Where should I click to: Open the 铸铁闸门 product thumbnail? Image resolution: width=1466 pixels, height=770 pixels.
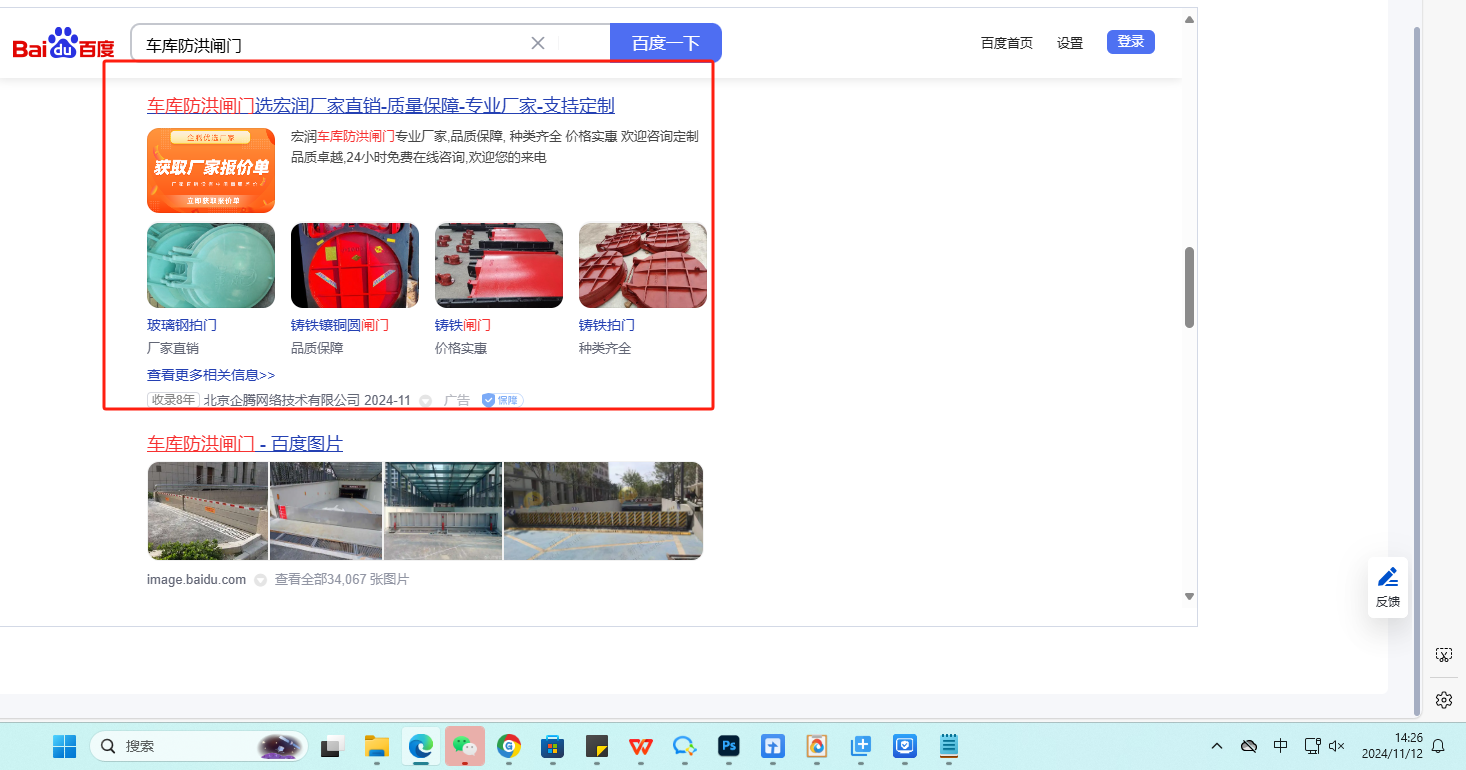[x=499, y=265]
